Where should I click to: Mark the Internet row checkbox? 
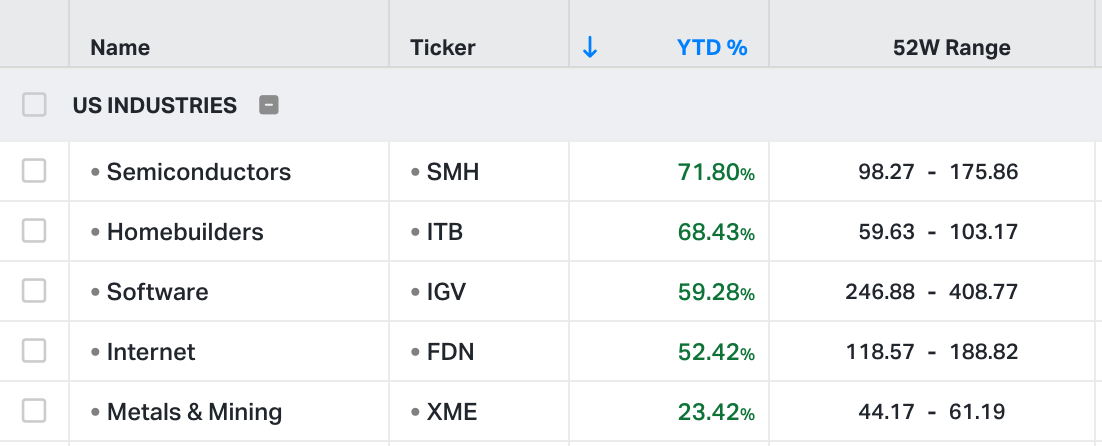[34, 352]
